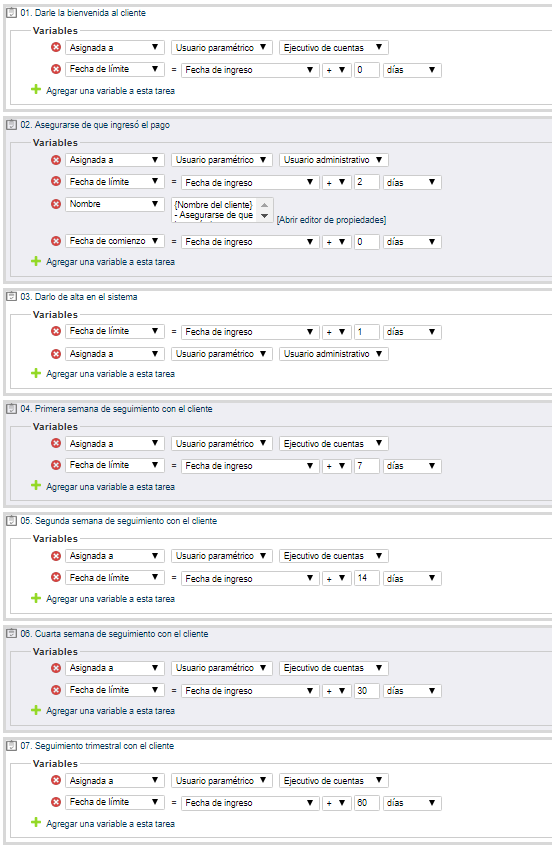Delete the Nombre variable in task 02
The width and height of the screenshot is (552, 847).
56,204
